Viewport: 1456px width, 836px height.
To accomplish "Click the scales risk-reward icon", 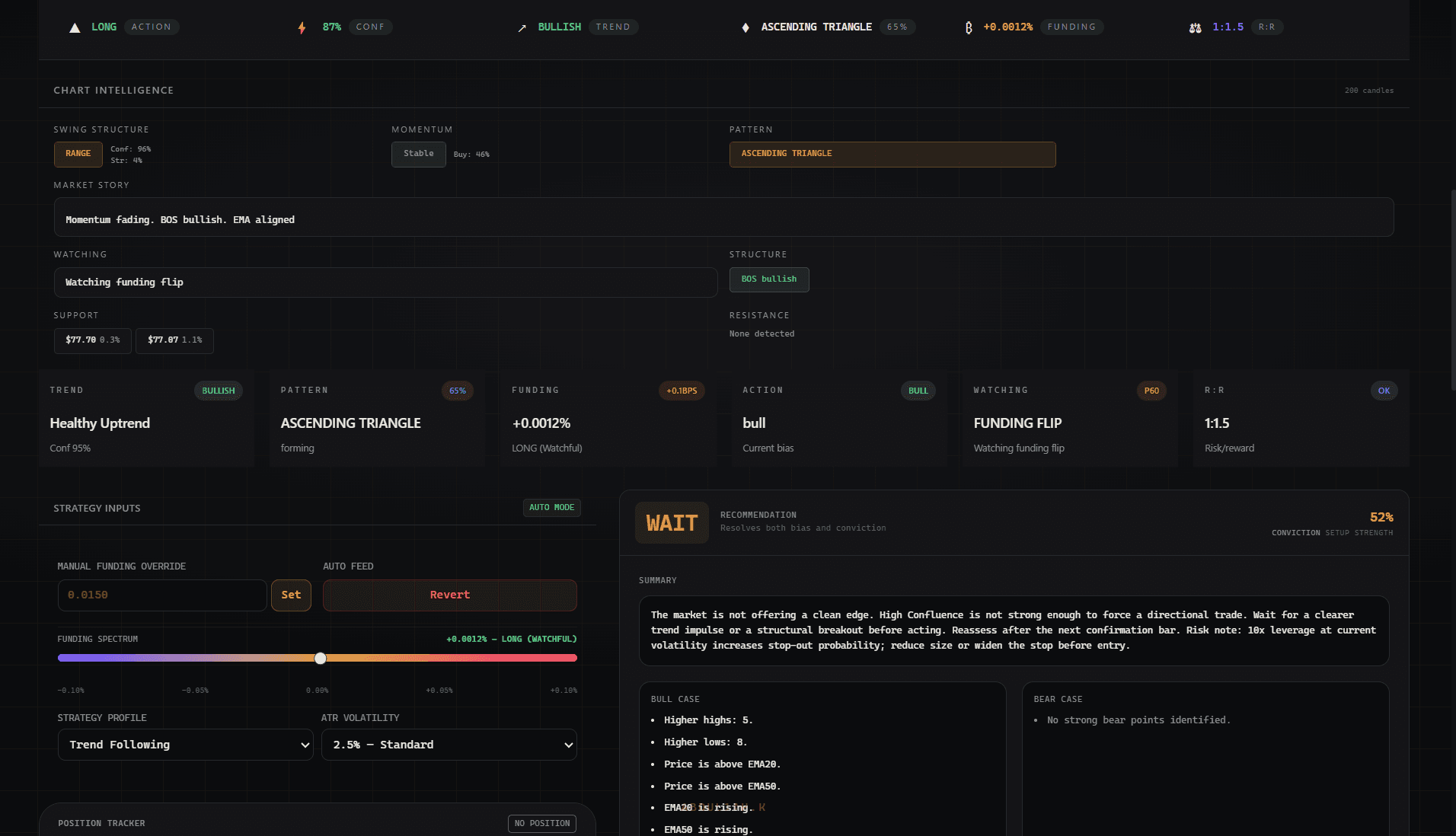I will [x=1195, y=27].
